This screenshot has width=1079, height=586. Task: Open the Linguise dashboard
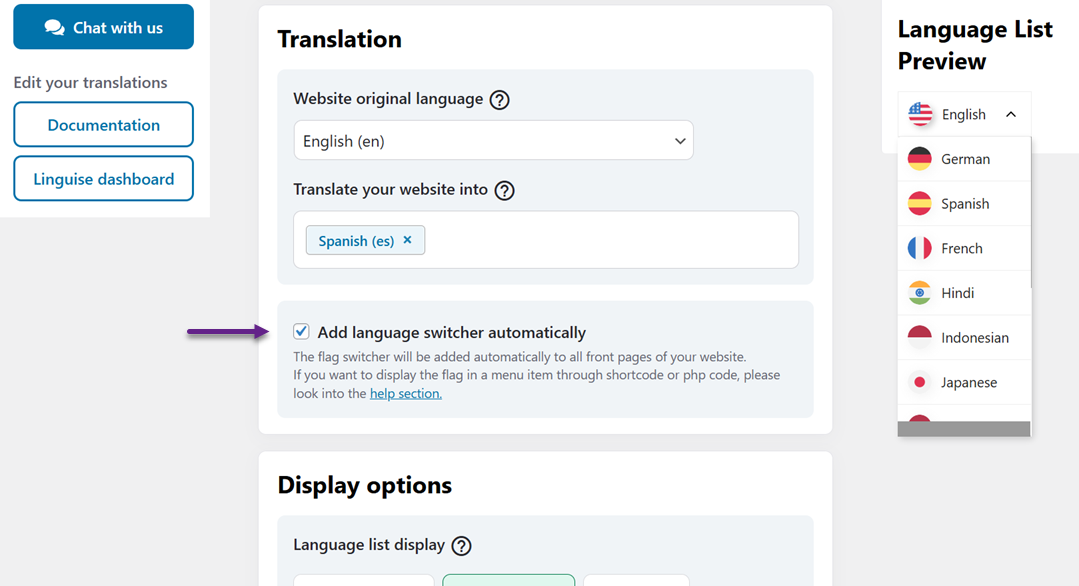(103, 179)
